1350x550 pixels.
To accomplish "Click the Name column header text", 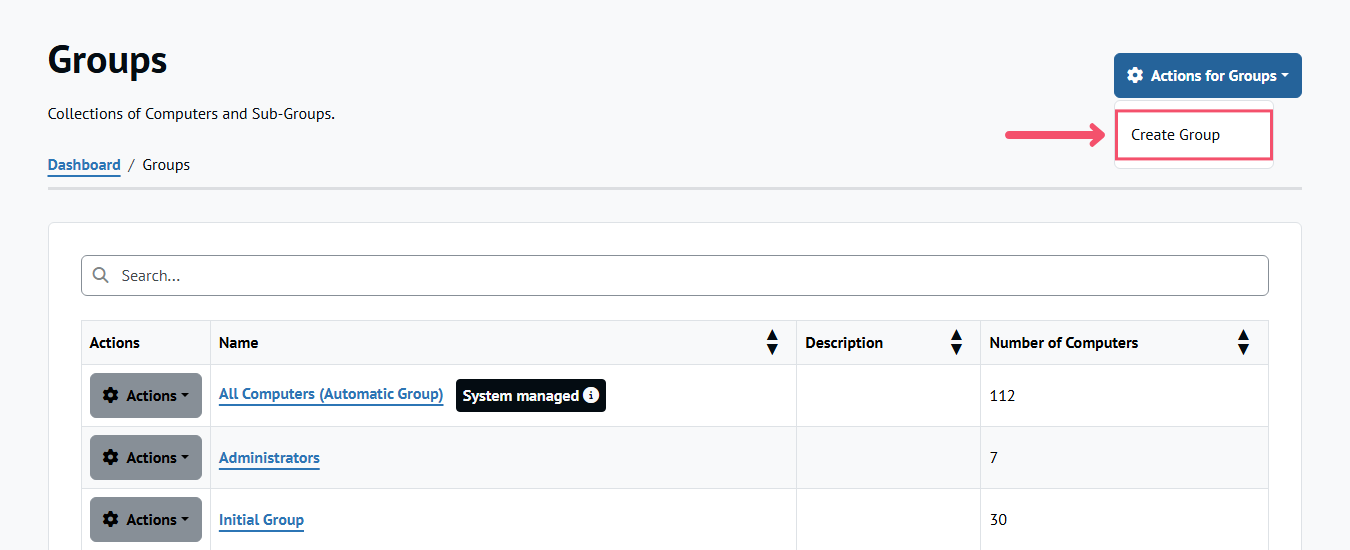I will coord(239,342).
